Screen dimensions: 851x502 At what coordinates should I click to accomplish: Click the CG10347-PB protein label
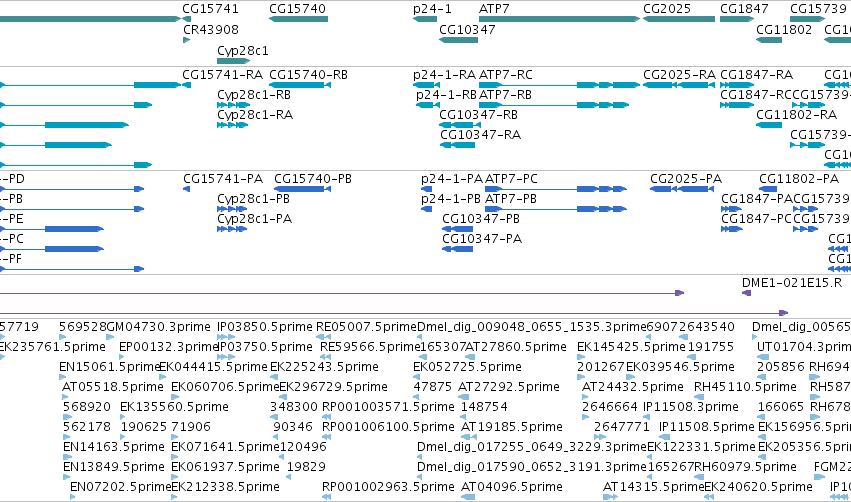tap(481, 219)
